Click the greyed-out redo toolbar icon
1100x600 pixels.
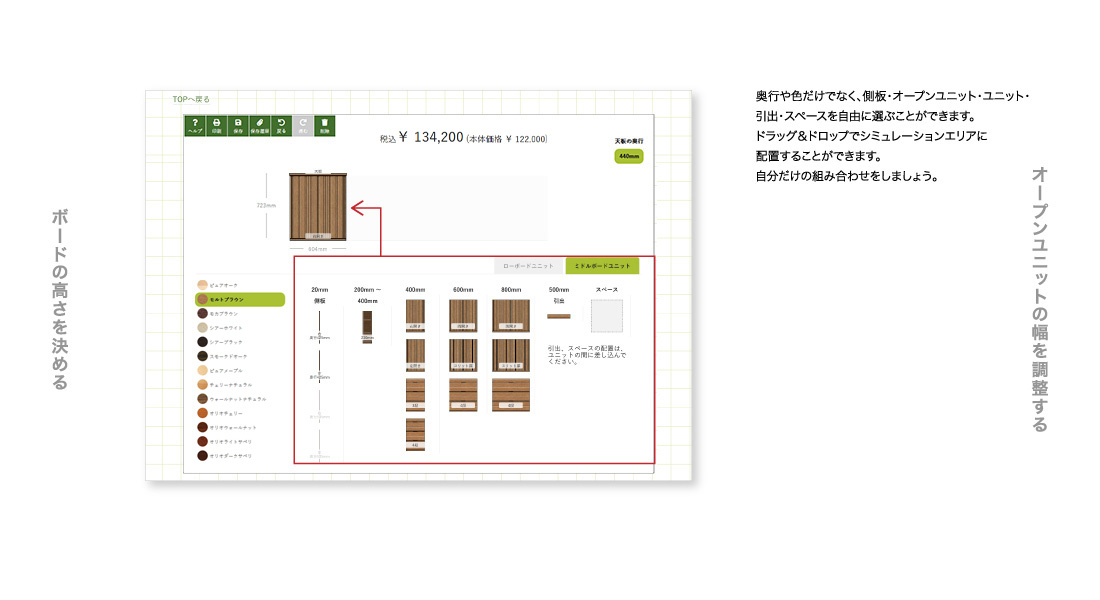pyautogui.click(x=303, y=126)
